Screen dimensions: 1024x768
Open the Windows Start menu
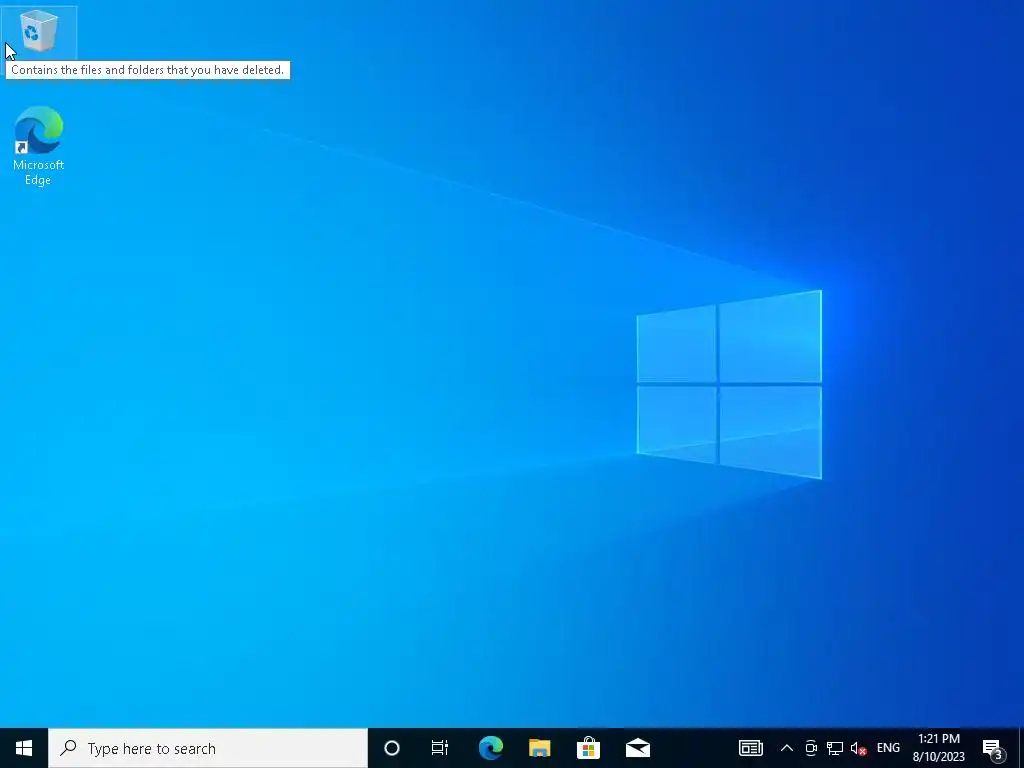[24, 748]
